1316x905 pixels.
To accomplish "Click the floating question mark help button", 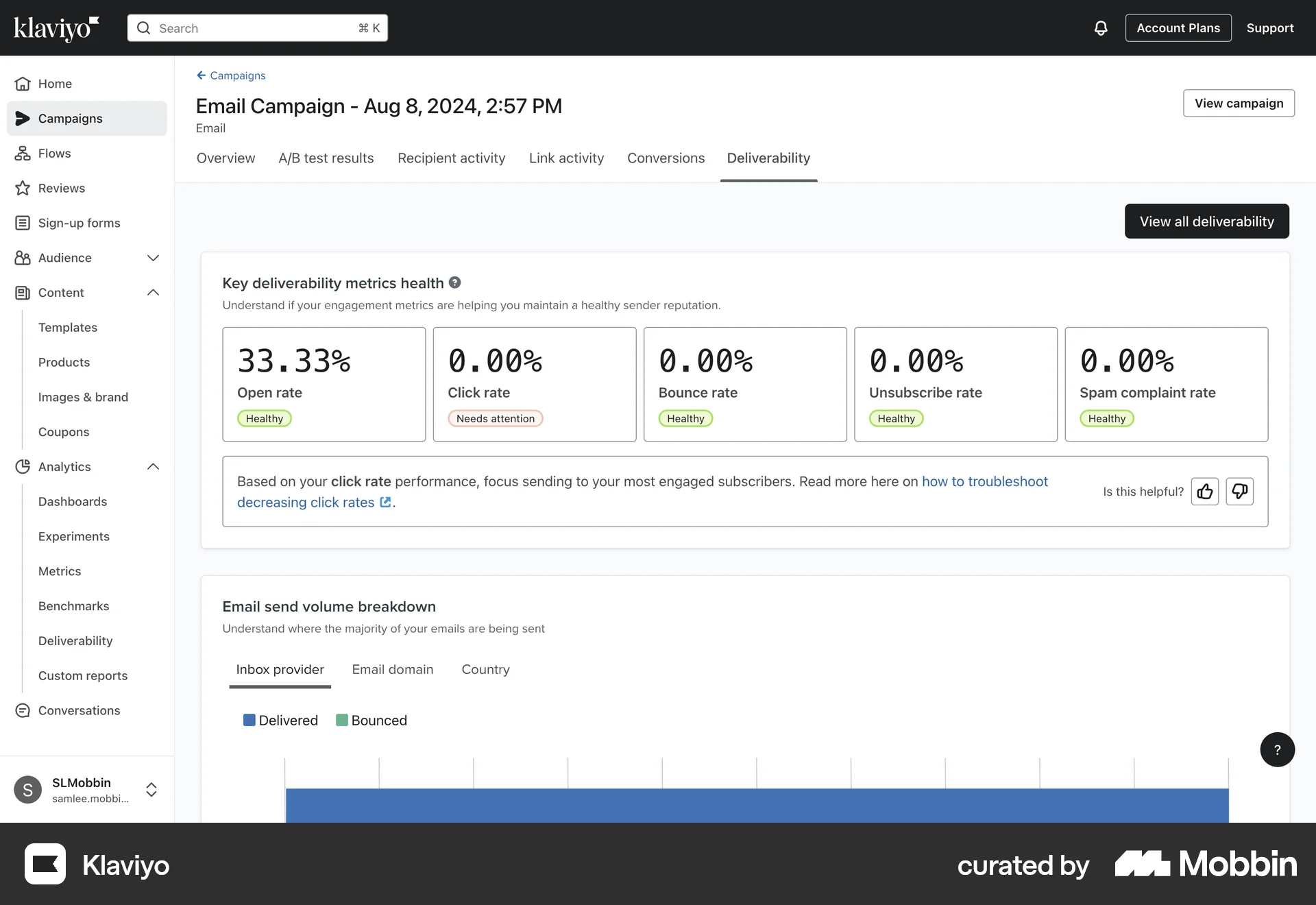I will (1277, 749).
